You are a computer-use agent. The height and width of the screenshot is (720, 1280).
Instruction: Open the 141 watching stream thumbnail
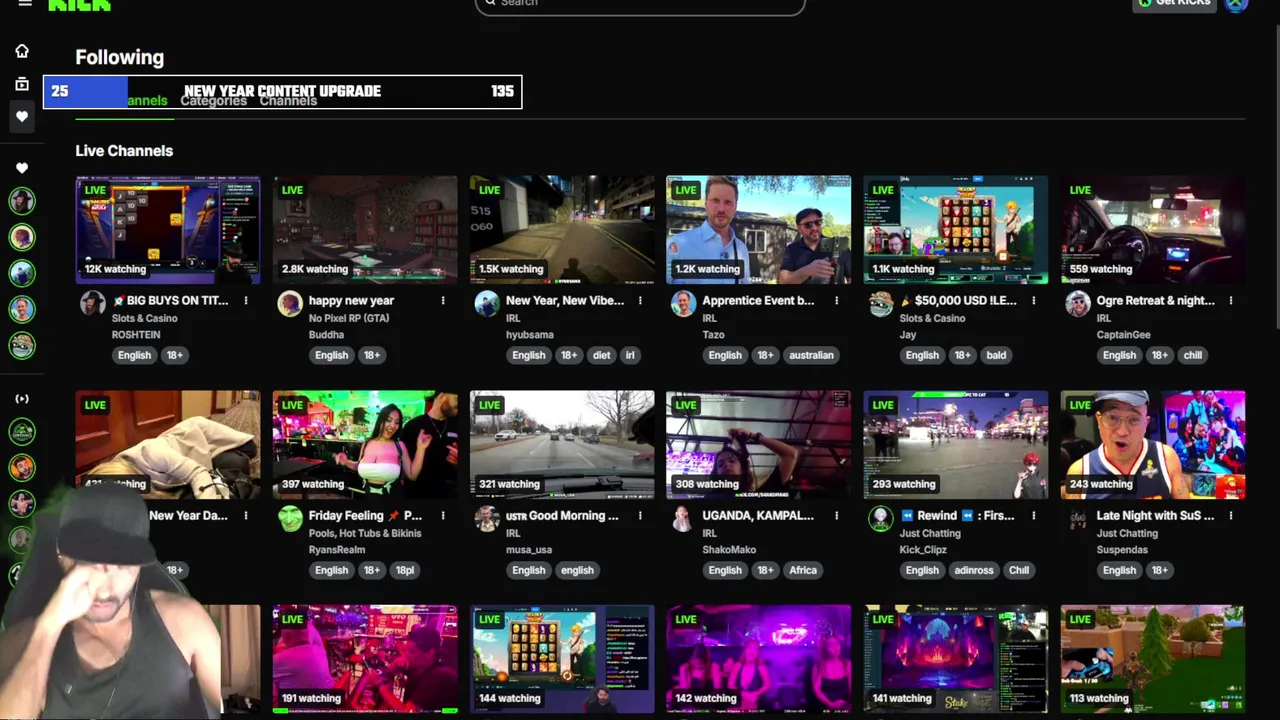956,660
